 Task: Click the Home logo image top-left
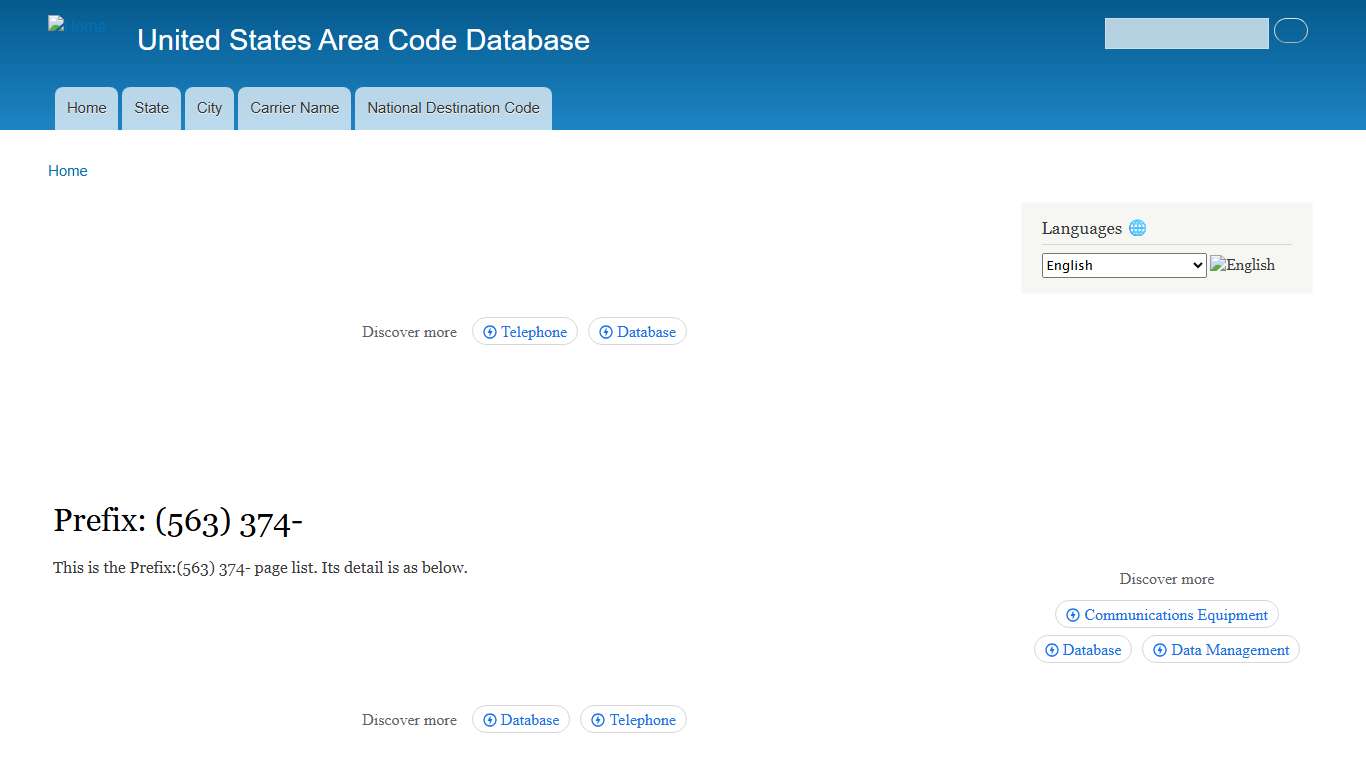[x=76, y=25]
